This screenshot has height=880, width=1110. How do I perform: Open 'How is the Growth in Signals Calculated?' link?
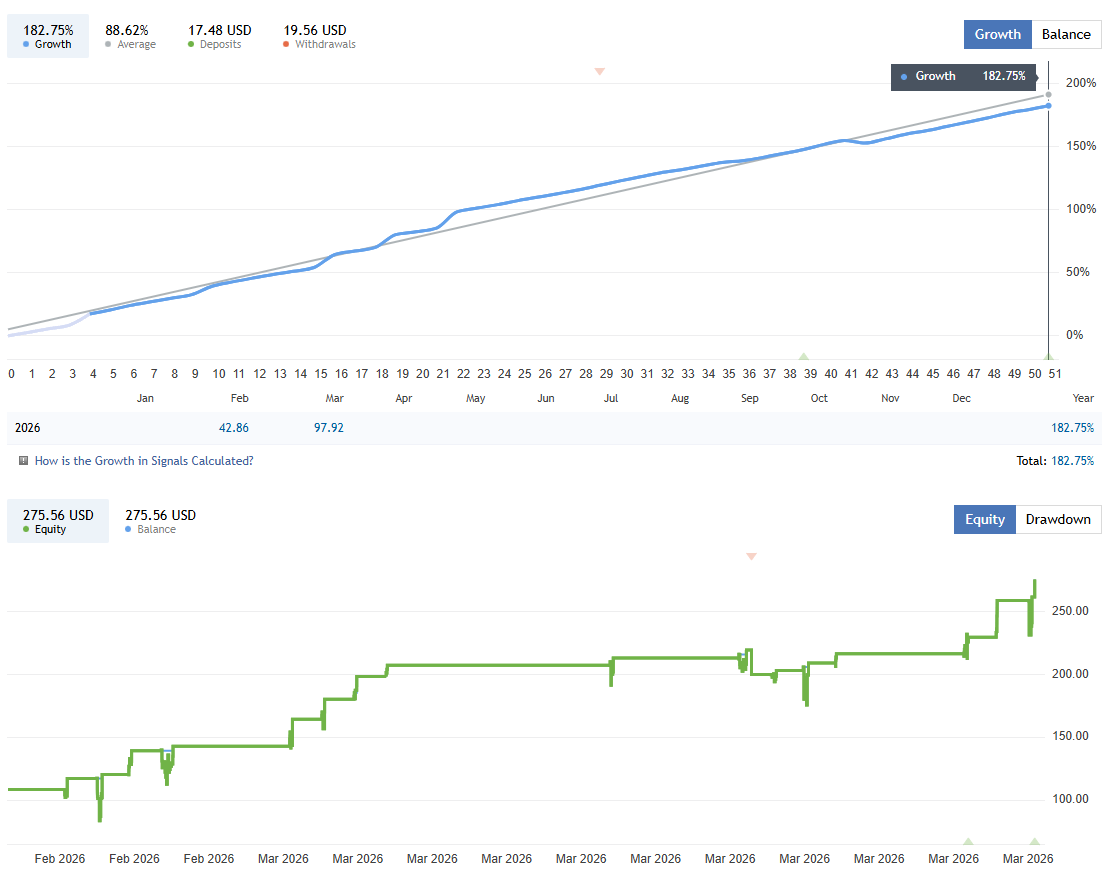pyautogui.click(x=144, y=461)
